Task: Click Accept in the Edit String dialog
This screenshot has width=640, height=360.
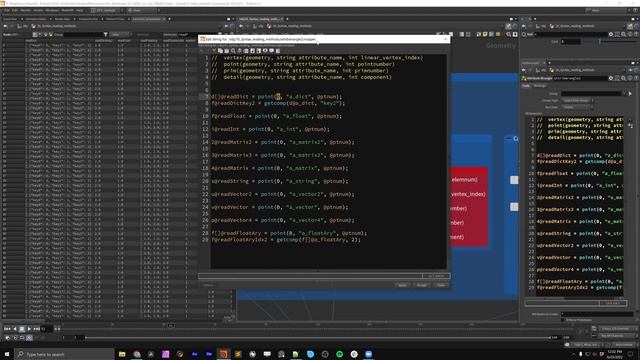Action: pyautogui.click(x=422, y=285)
